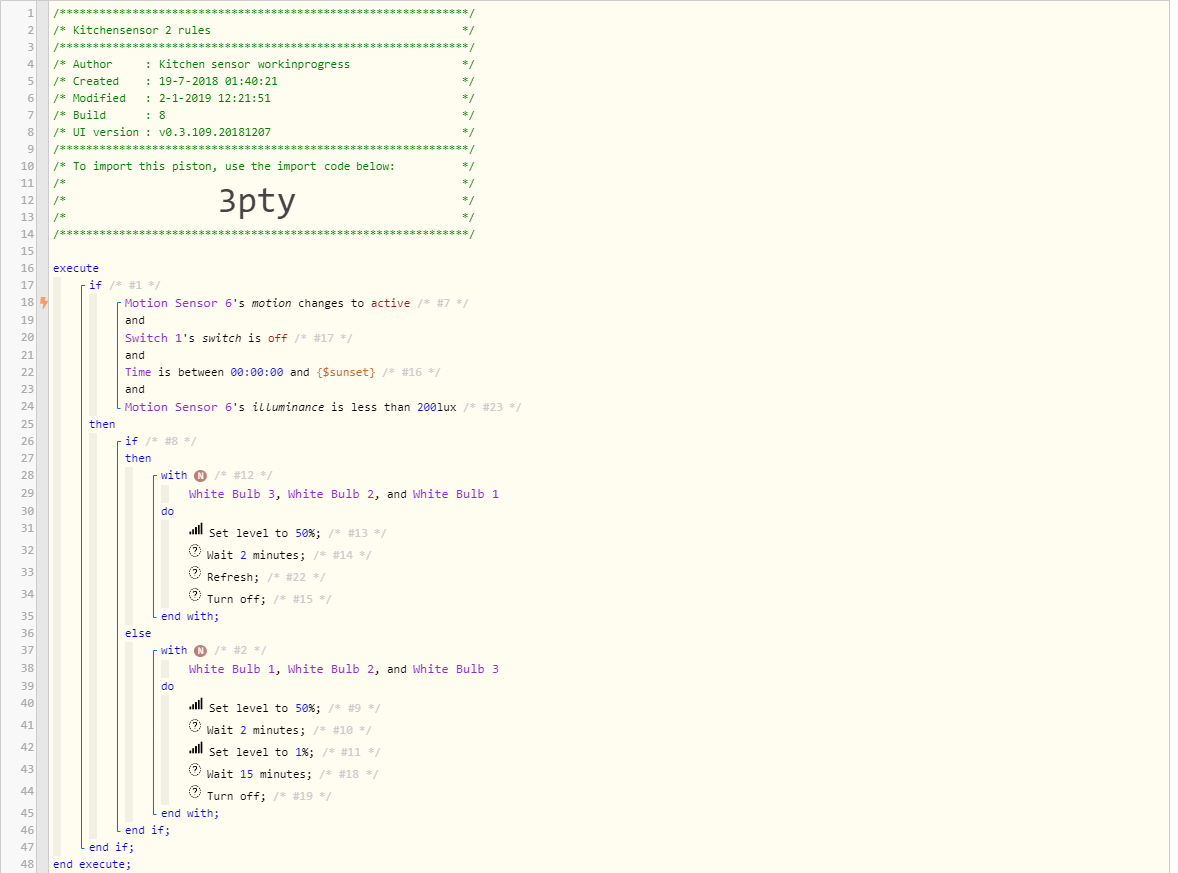Click the question icon before Wait 2 minutes #10
This screenshot has width=1178, height=873.
point(195,726)
